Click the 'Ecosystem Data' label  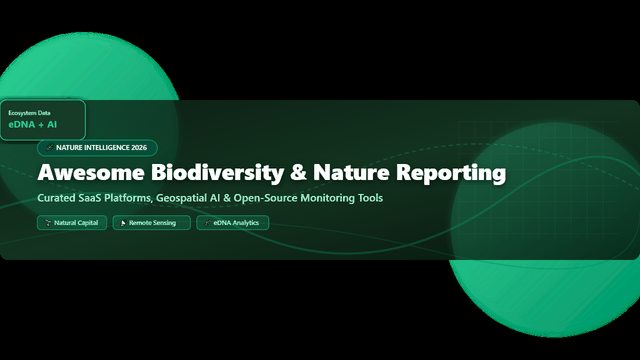(29, 113)
